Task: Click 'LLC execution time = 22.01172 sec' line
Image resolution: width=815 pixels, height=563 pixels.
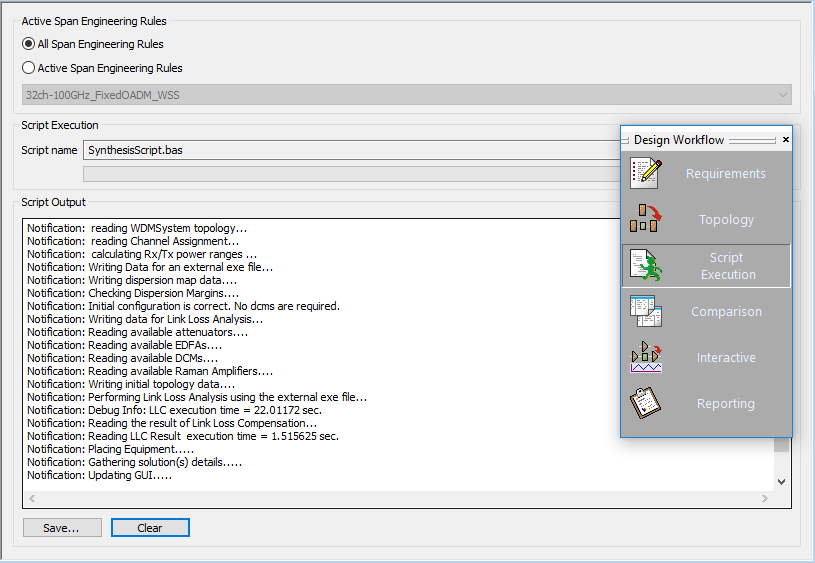Action: [175, 410]
